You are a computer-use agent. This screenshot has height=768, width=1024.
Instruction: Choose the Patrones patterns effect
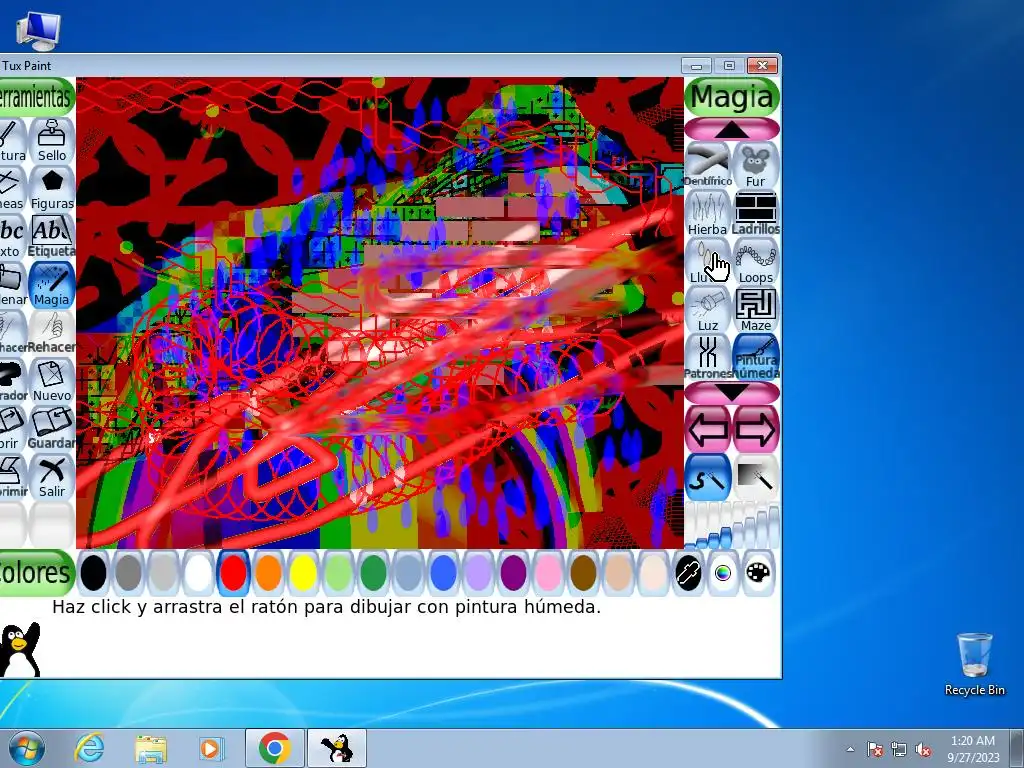point(708,357)
